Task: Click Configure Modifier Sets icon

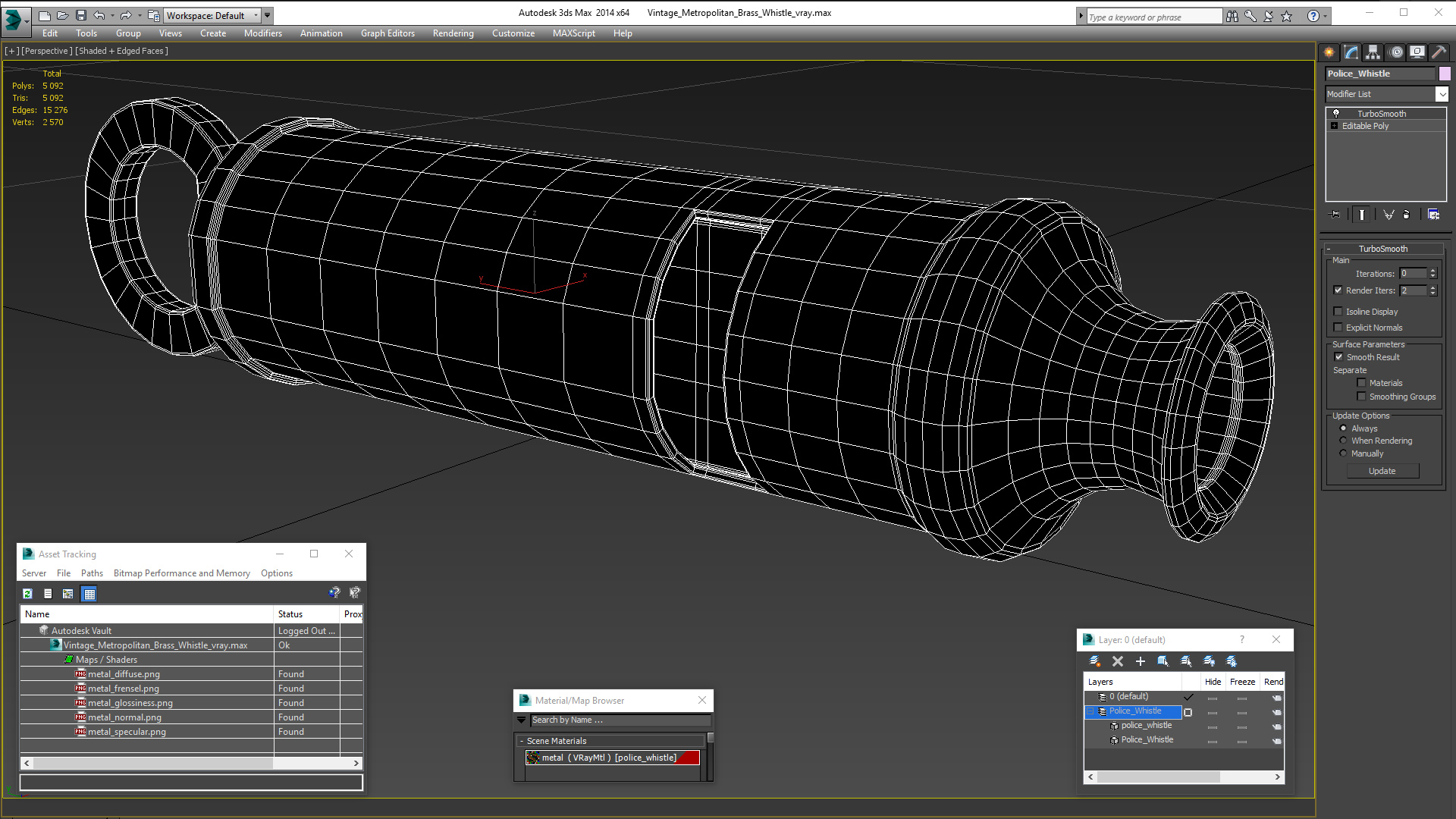Action: point(1433,215)
